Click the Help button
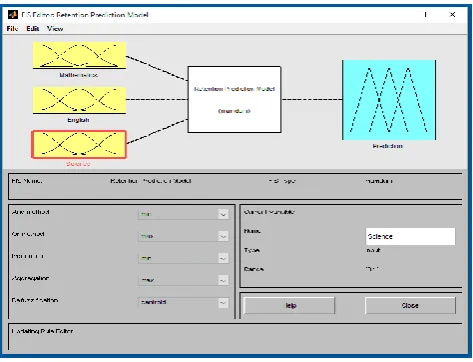This screenshot has width=473, height=362. click(x=289, y=306)
